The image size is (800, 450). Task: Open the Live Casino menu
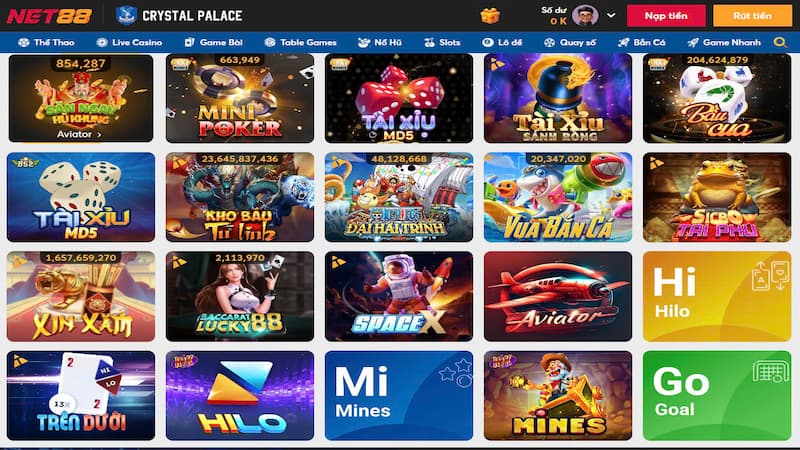coord(130,42)
